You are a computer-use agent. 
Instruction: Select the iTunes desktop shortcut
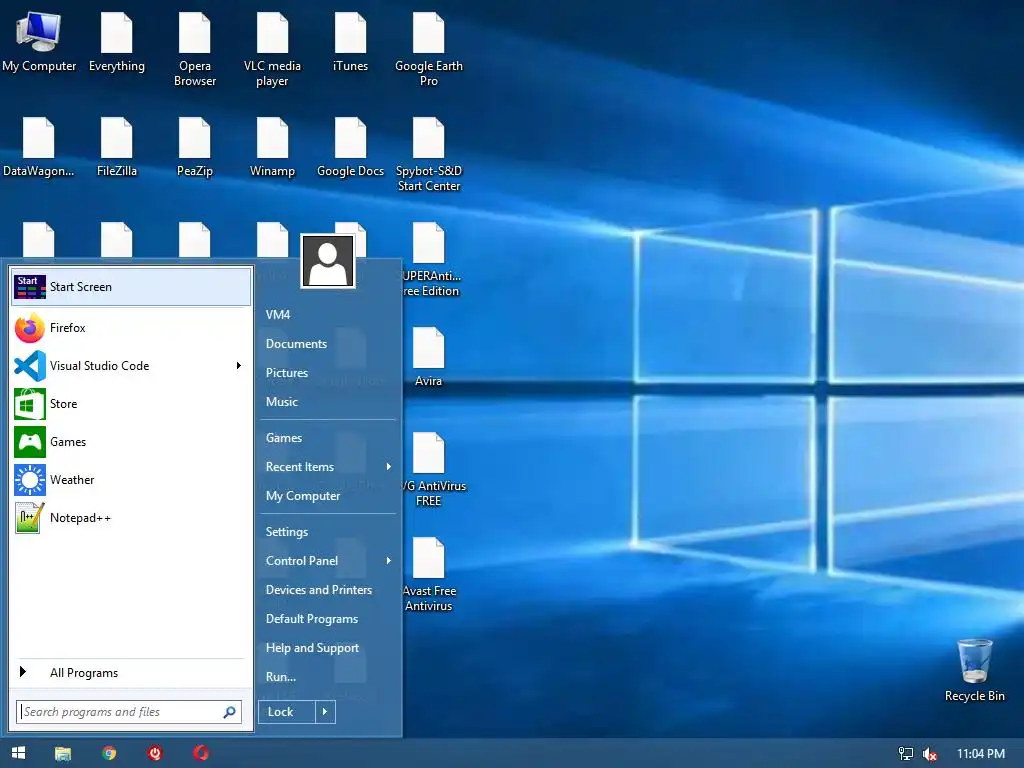tap(350, 40)
